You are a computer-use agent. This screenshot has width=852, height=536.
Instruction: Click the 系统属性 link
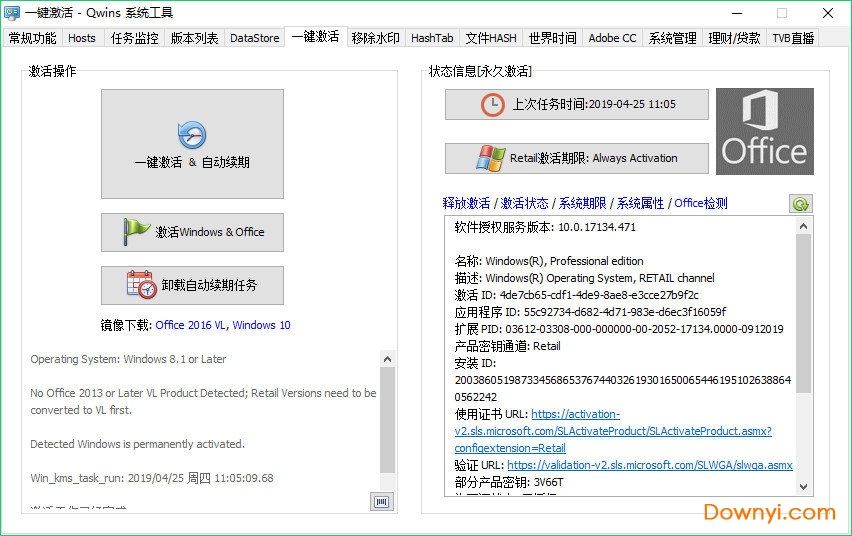click(x=640, y=203)
